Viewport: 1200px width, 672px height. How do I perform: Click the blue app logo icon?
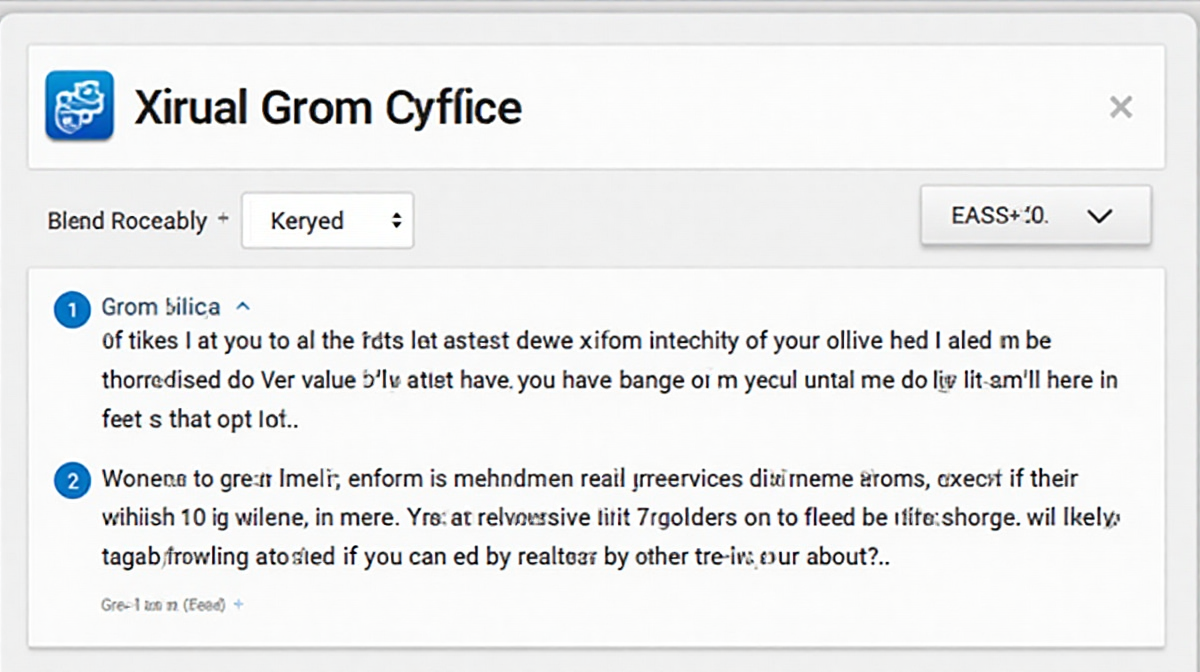(x=79, y=105)
